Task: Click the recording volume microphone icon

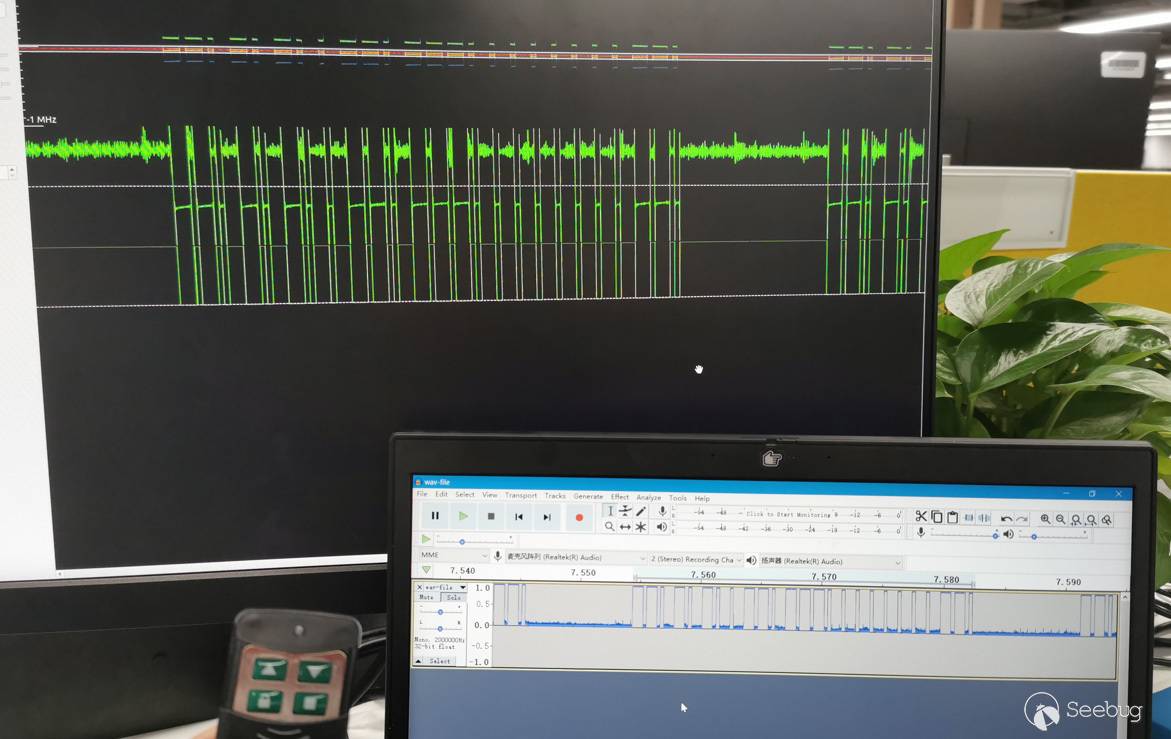Action: coord(921,532)
